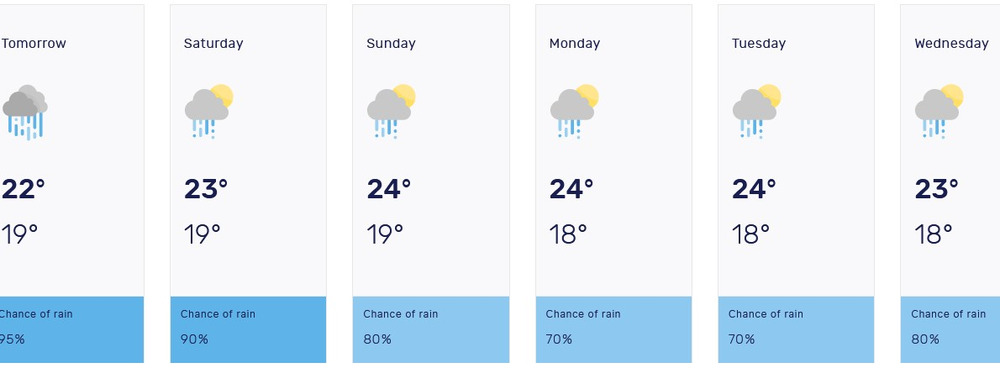Open the Wednesday forecast heading
The height and width of the screenshot is (368, 1000).
pyautogui.click(x=952, y=43)
